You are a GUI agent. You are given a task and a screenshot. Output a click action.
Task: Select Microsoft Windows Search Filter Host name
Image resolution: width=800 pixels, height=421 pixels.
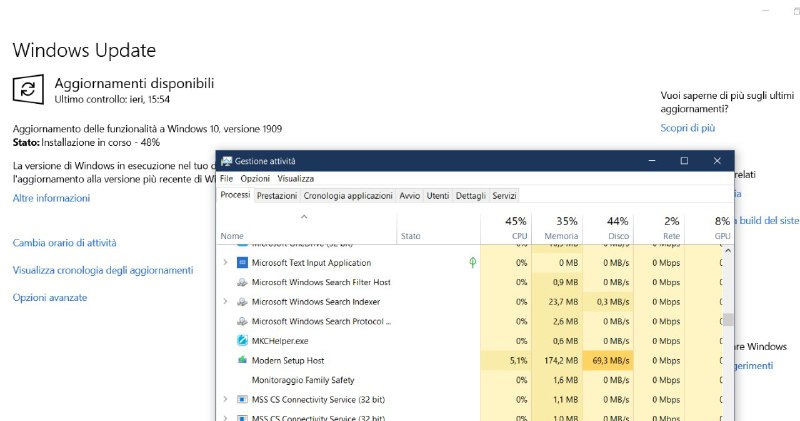click(x=321, y=282)
